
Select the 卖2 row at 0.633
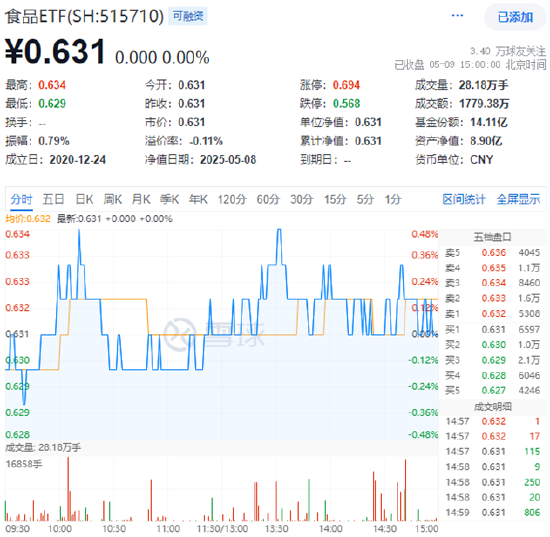[x=492, y=298]
